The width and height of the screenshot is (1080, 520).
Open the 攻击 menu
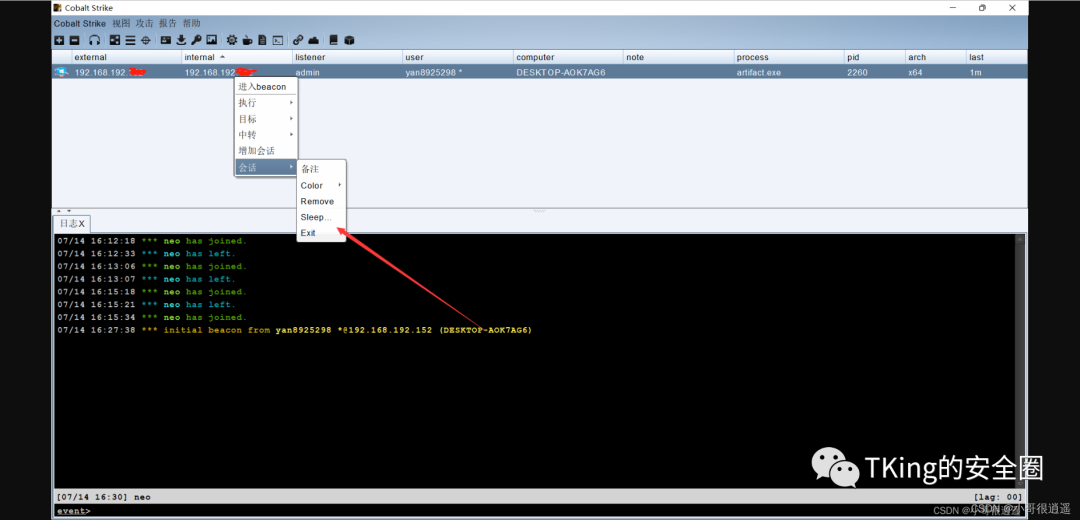tap(145, 23)
